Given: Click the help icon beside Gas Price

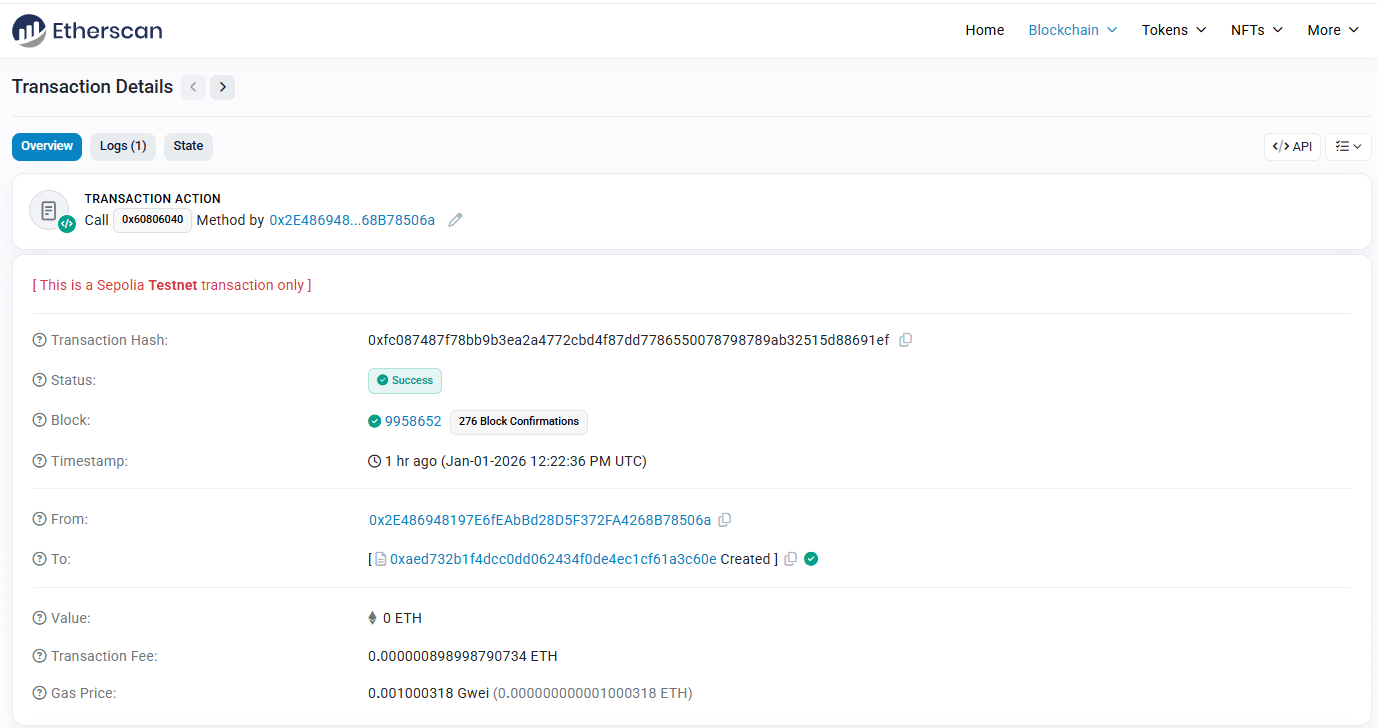Looking at the screenshot, I should click(x=40, y=692).
